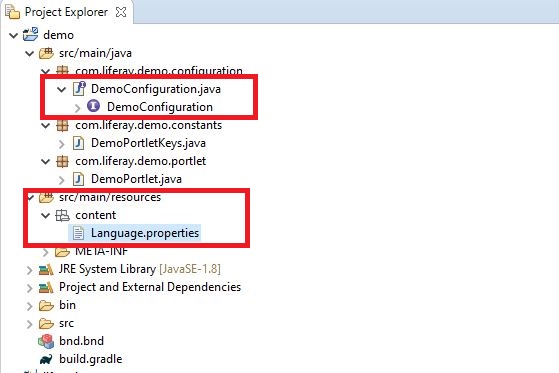Select src/main/resources folder label

(x=110, y=197)
